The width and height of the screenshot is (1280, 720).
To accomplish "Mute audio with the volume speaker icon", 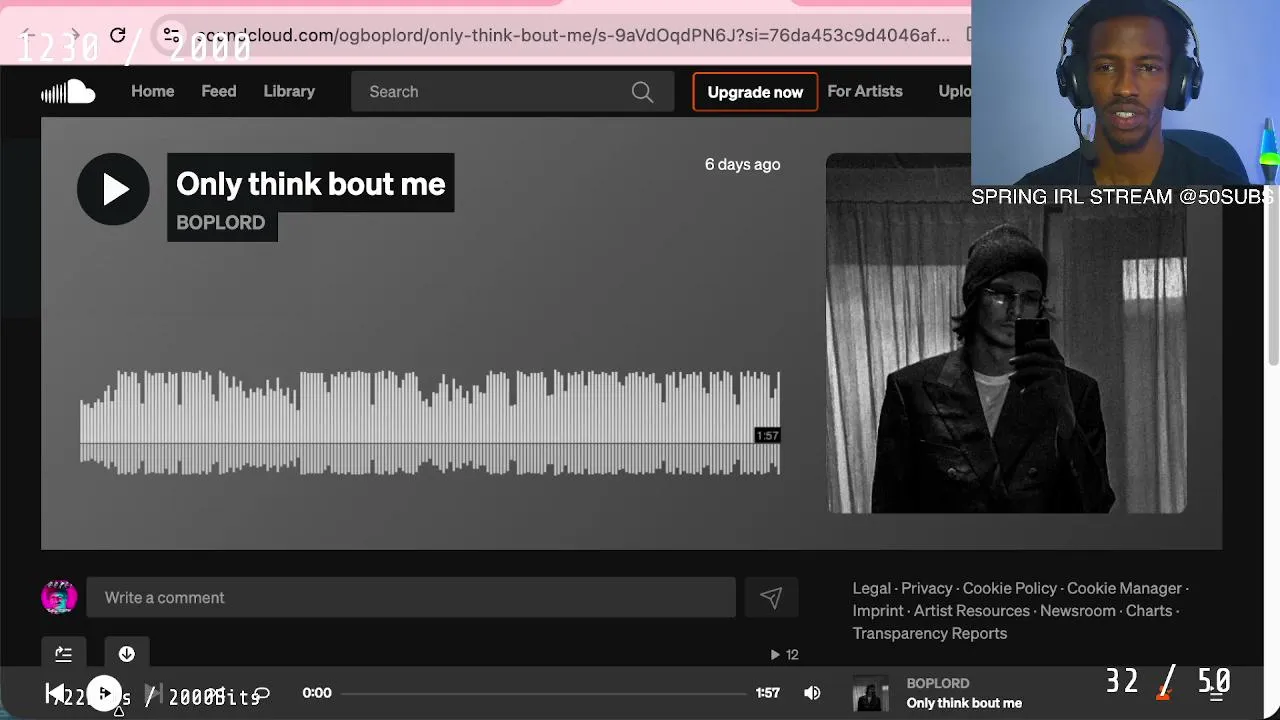I will pyautogui.click(x=812, y=693).
